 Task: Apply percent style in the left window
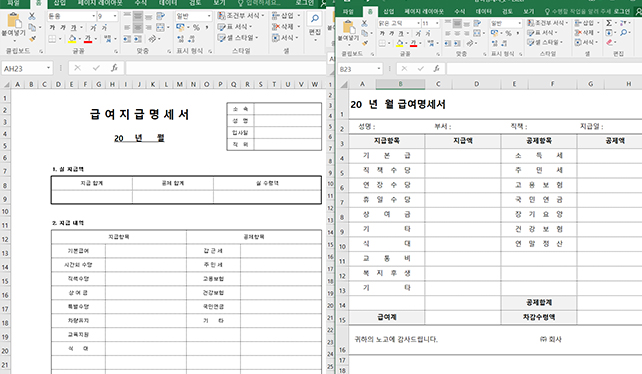coord(197,27)
